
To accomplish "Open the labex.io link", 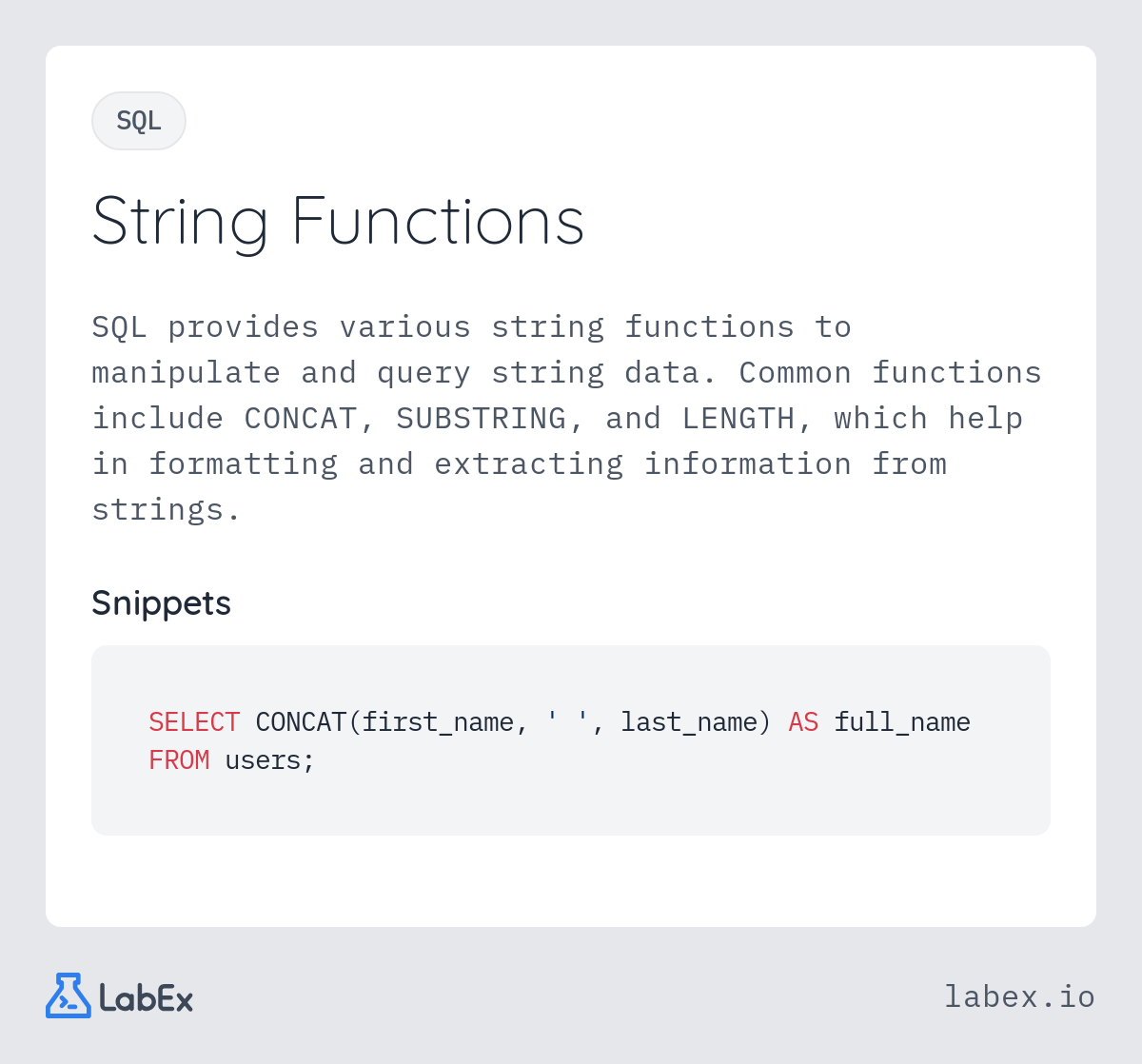I will pos(1019,996).
